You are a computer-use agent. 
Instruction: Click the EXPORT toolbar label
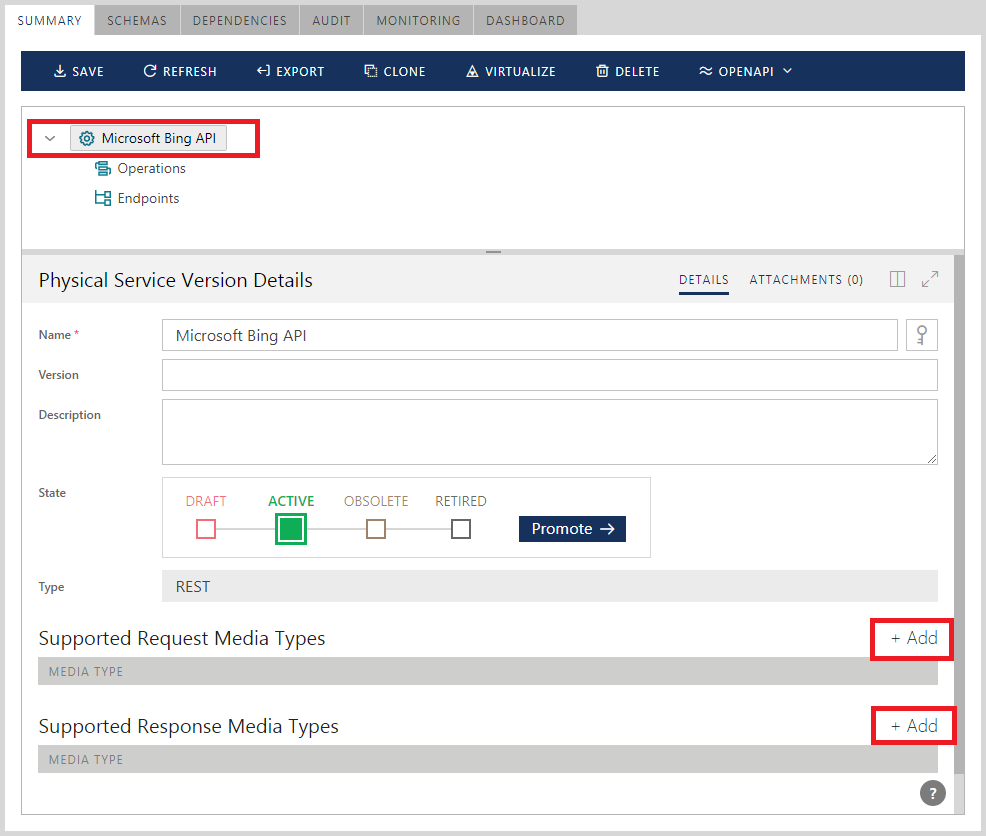300,72
